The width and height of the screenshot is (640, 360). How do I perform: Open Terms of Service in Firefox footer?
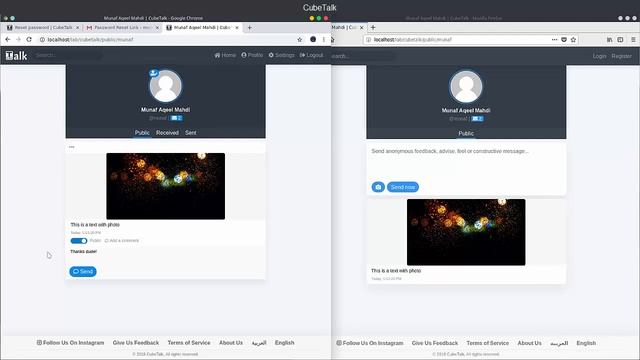[488, 343]
